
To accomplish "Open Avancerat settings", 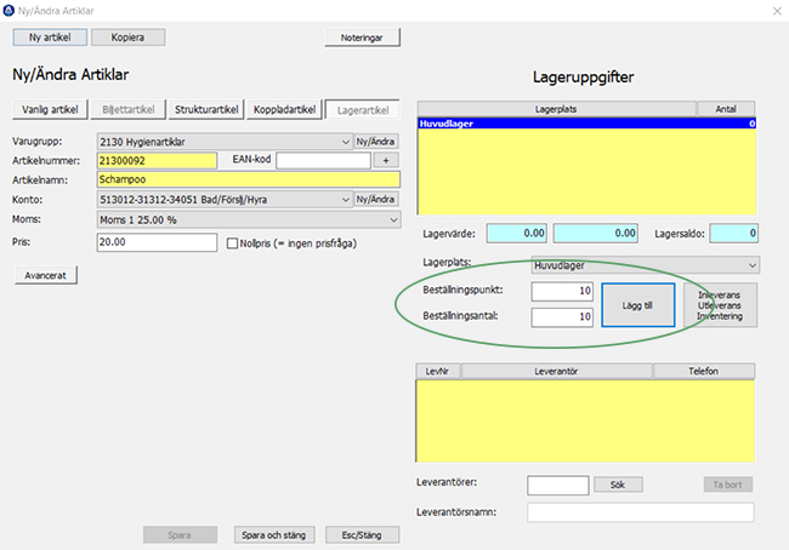I will point(46,275).
